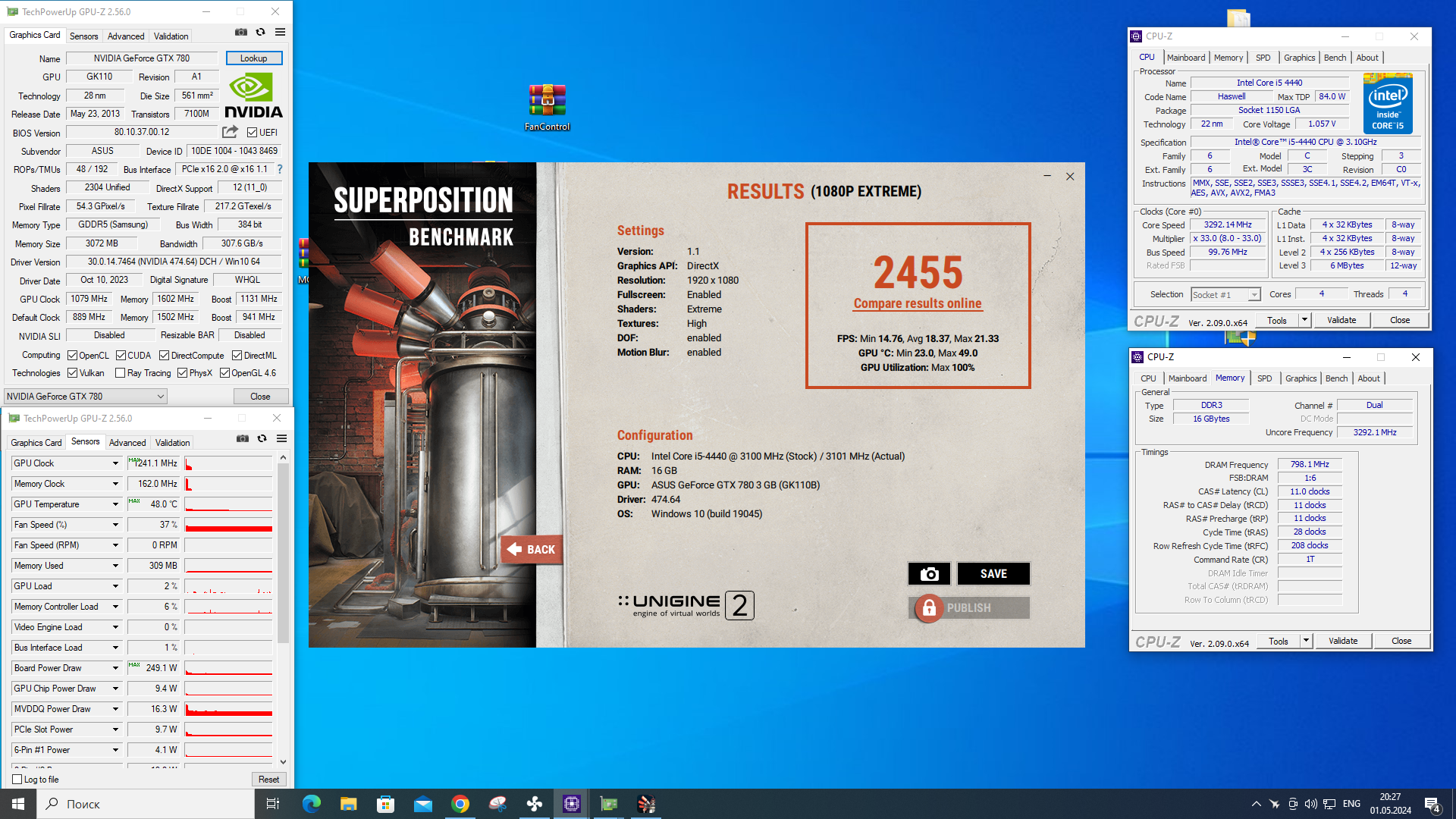Click the BACK button in Superposition
Screen dimensions: 1456x819
tap(532, 549)
